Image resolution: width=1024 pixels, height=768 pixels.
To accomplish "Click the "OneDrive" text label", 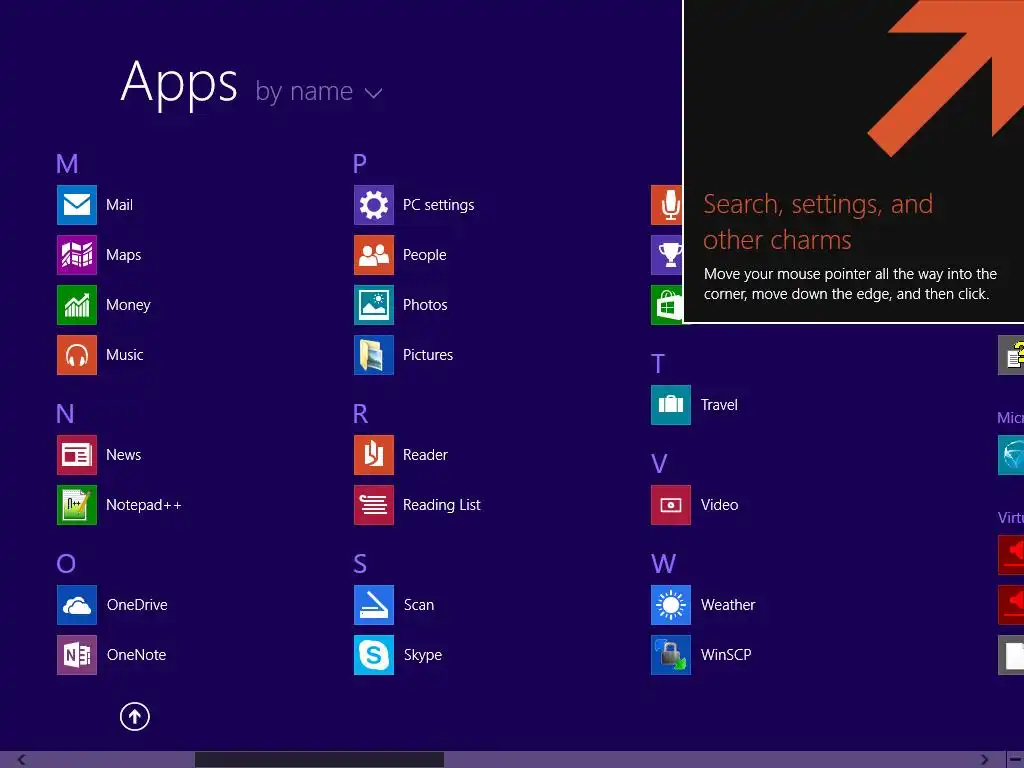I will (137, 605).
